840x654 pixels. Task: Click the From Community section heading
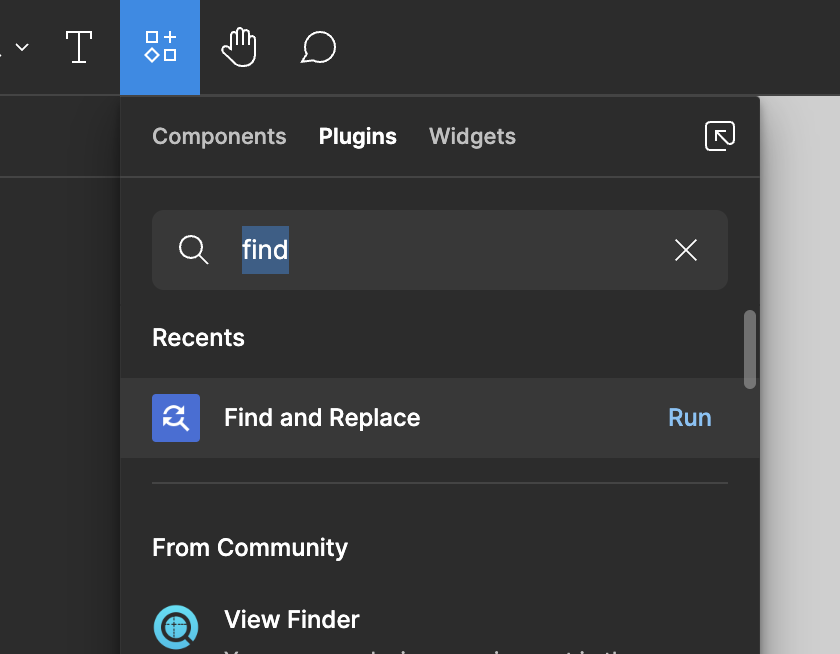point(250,548)
